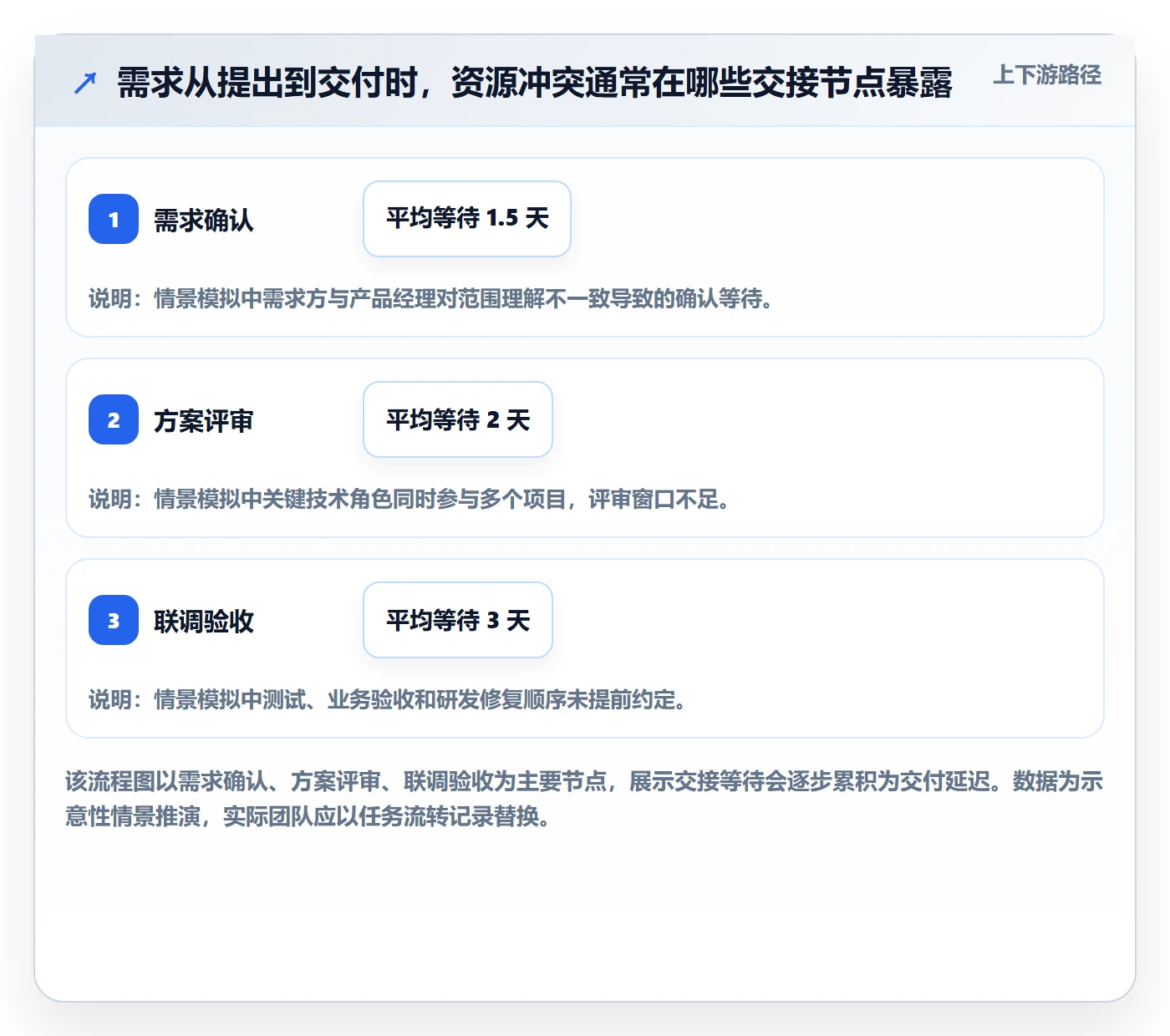1170x1036 pixels.
Task: Click the 平均等待 2 天 pill
Action: pyautogui.click(x=458, y=419)
